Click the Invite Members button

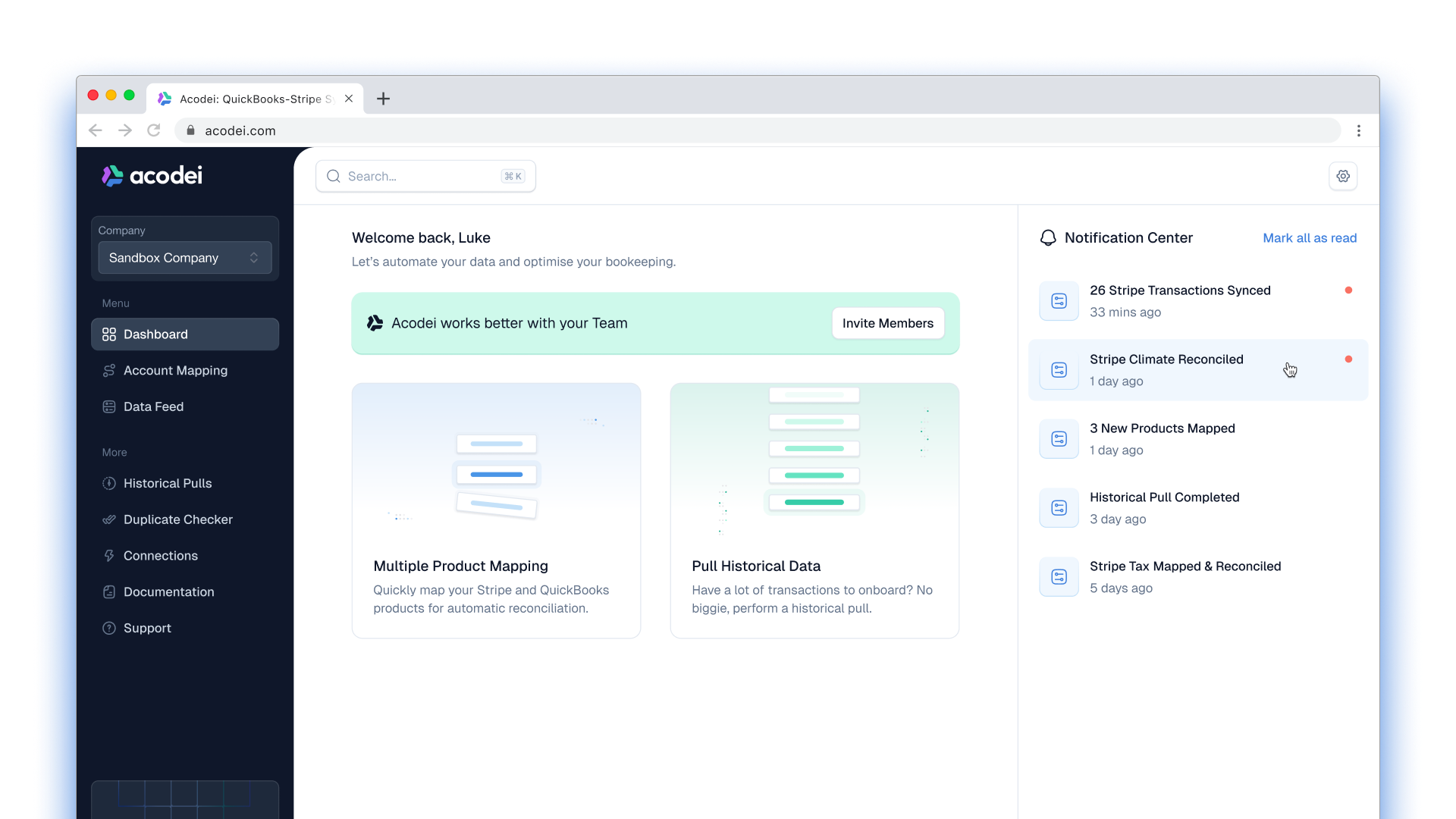click(x=887, y=323)
